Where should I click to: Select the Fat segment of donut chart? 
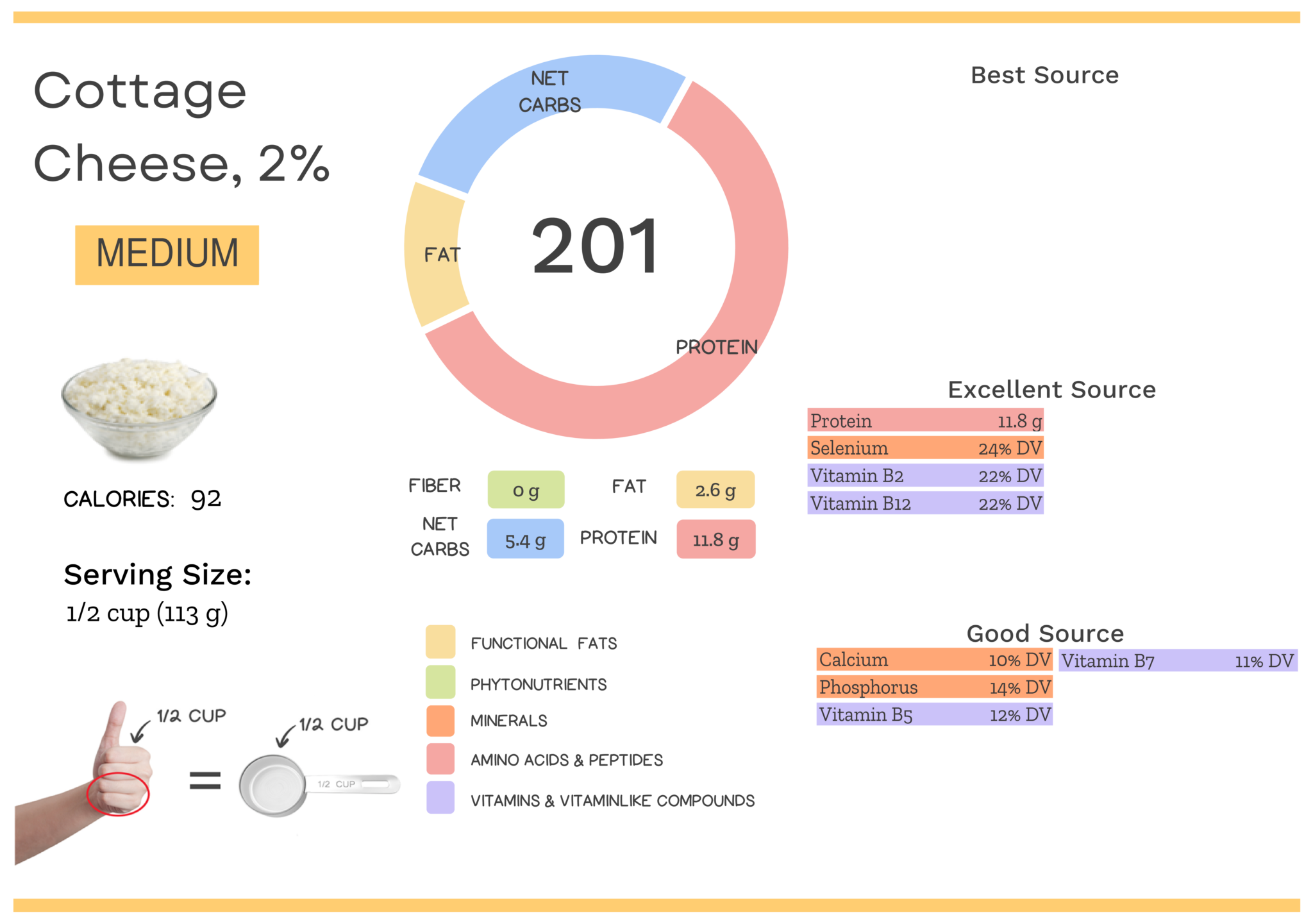(435, 255)
